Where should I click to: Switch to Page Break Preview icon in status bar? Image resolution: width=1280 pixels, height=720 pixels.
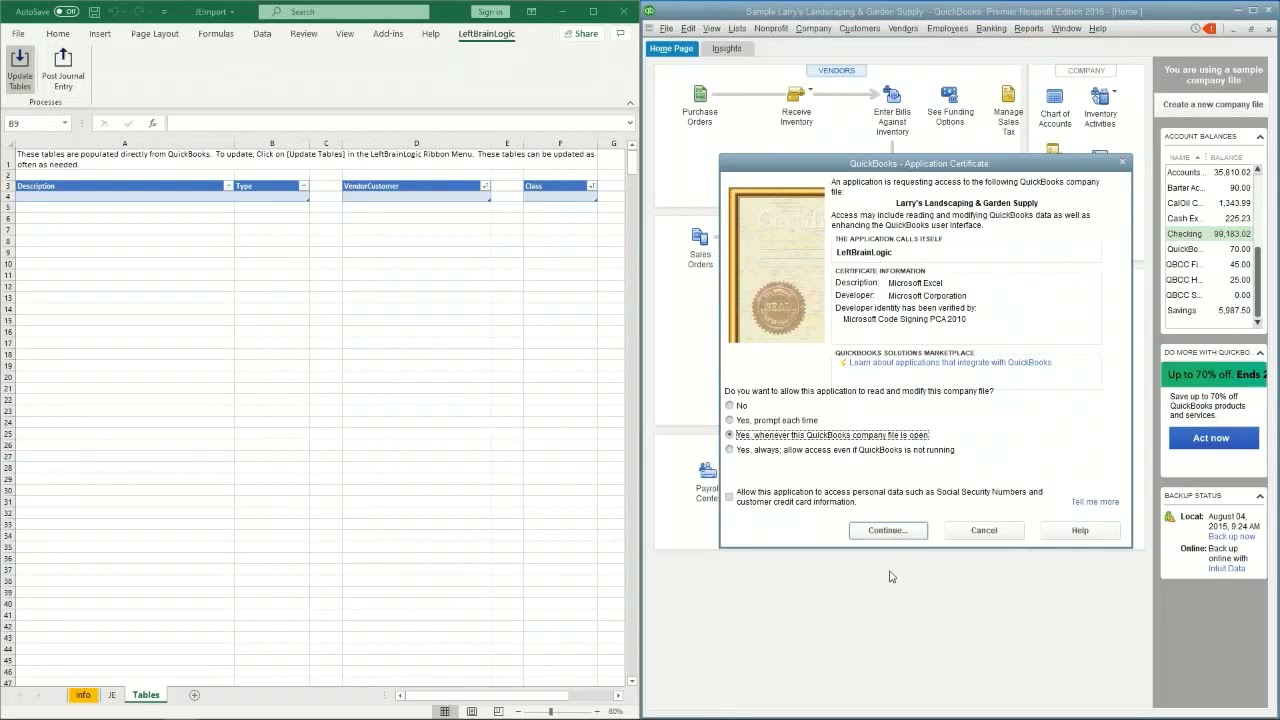(498, 711)
